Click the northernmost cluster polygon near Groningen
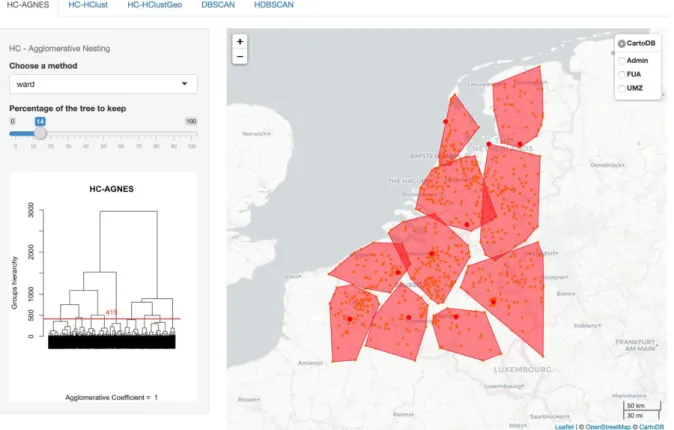The width and height of the screenshot is (674, 430). pyautogui.click(x=518, y=108)
